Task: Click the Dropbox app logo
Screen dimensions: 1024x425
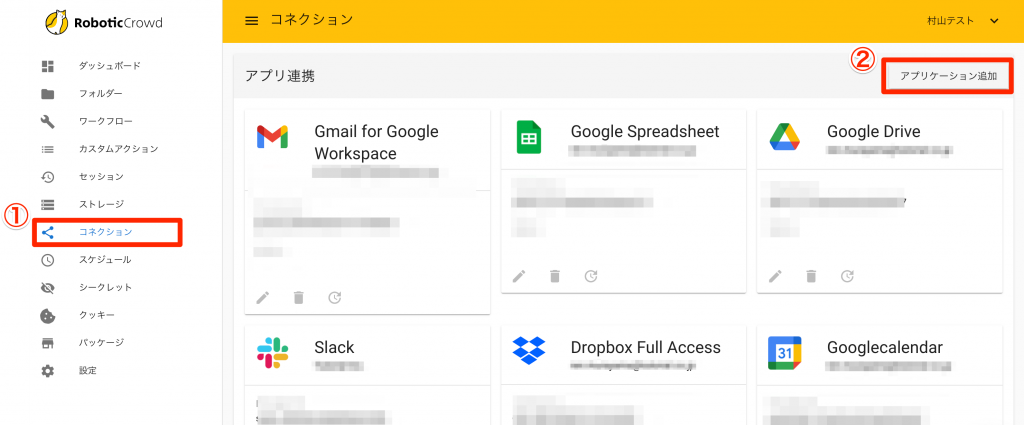Action: [528, 352]
